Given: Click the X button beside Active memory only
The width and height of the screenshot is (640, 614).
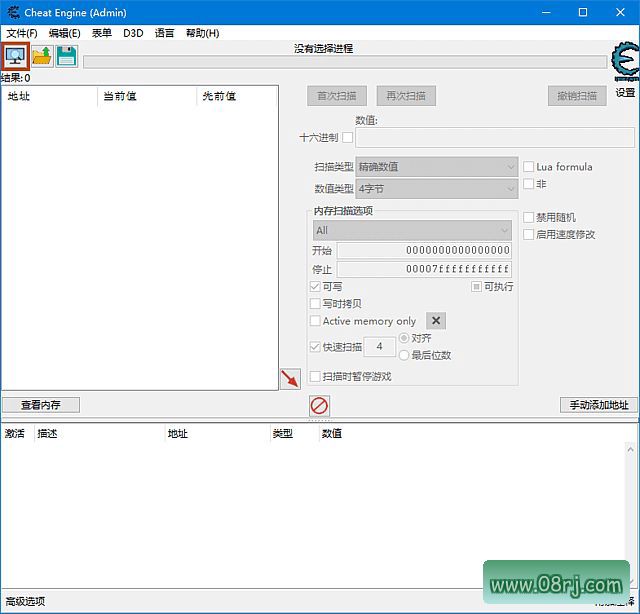Looking at the screenshot, I should click(x=436, y=320).
